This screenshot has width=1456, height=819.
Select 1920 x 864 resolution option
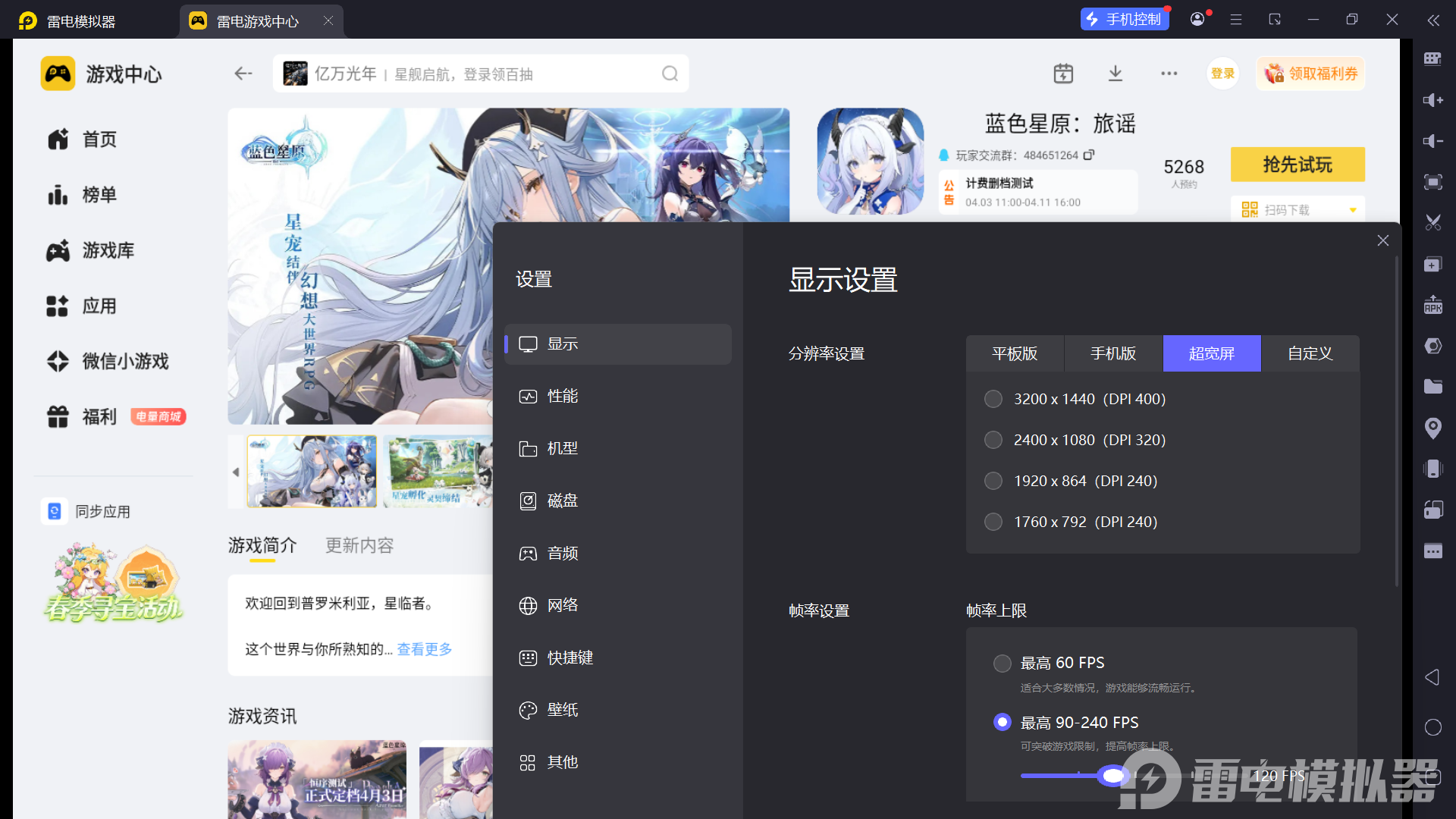[993, 481]
